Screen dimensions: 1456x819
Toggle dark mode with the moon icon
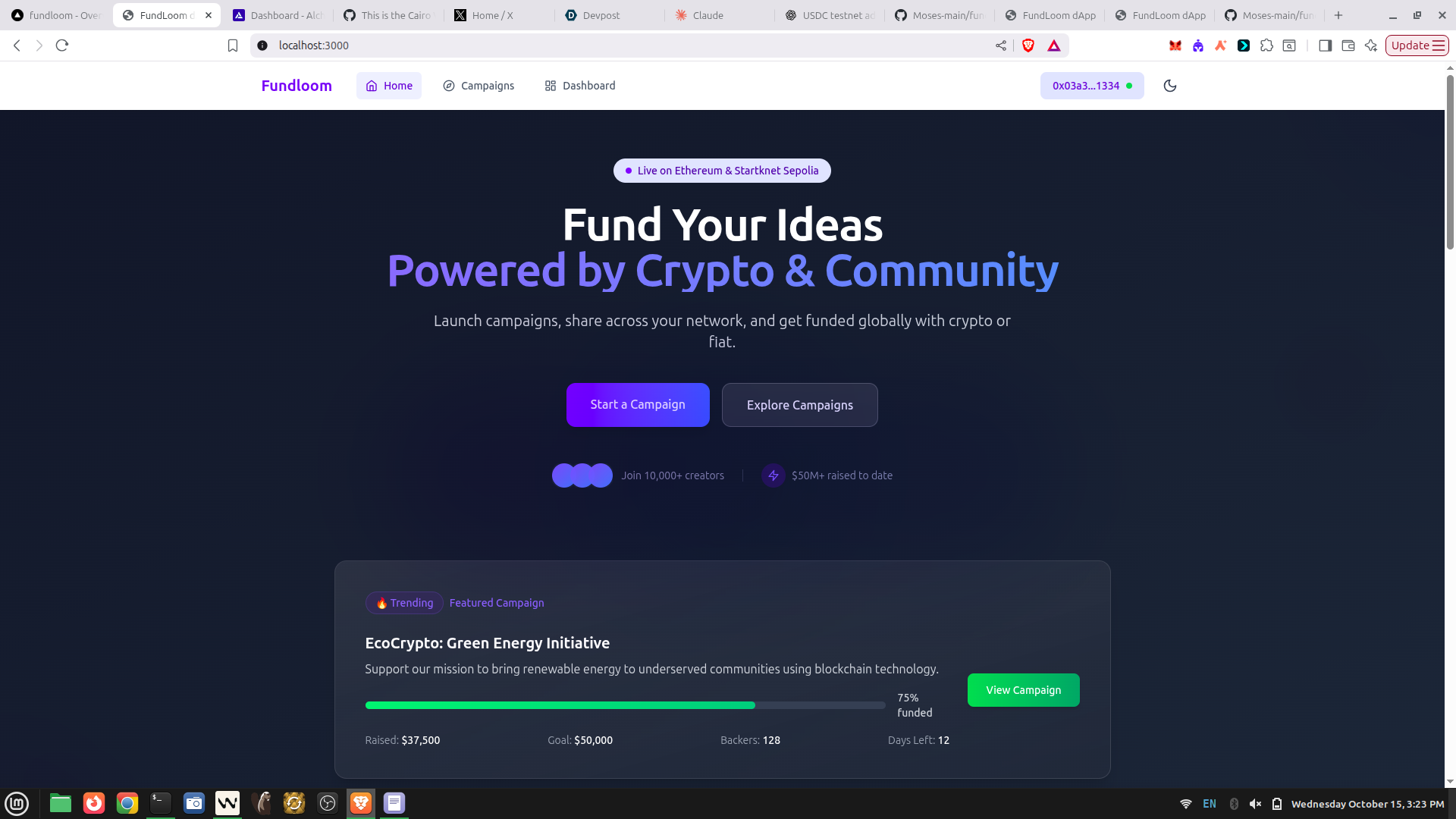pos(1170,86)
